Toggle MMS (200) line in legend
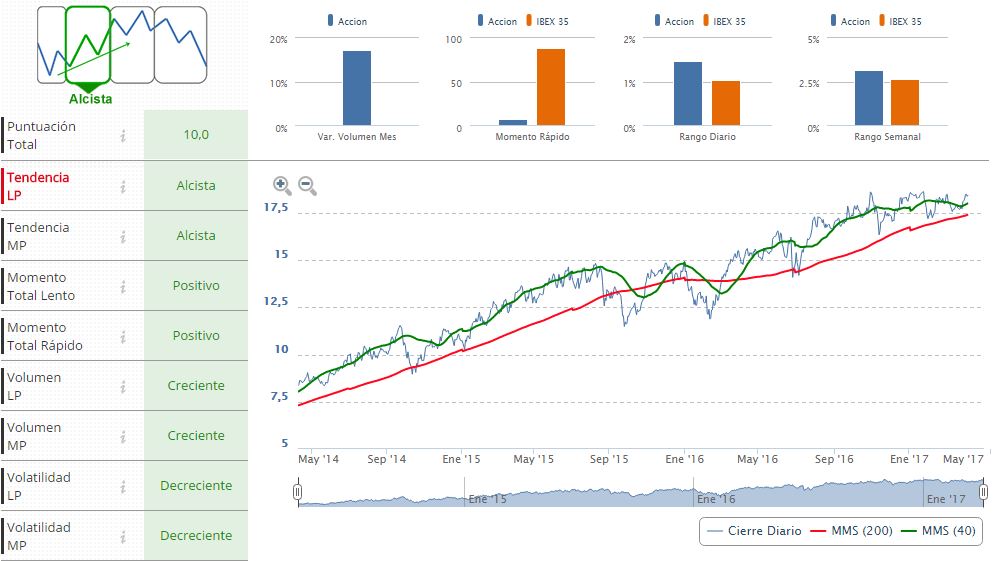 (x=851, y=531)
